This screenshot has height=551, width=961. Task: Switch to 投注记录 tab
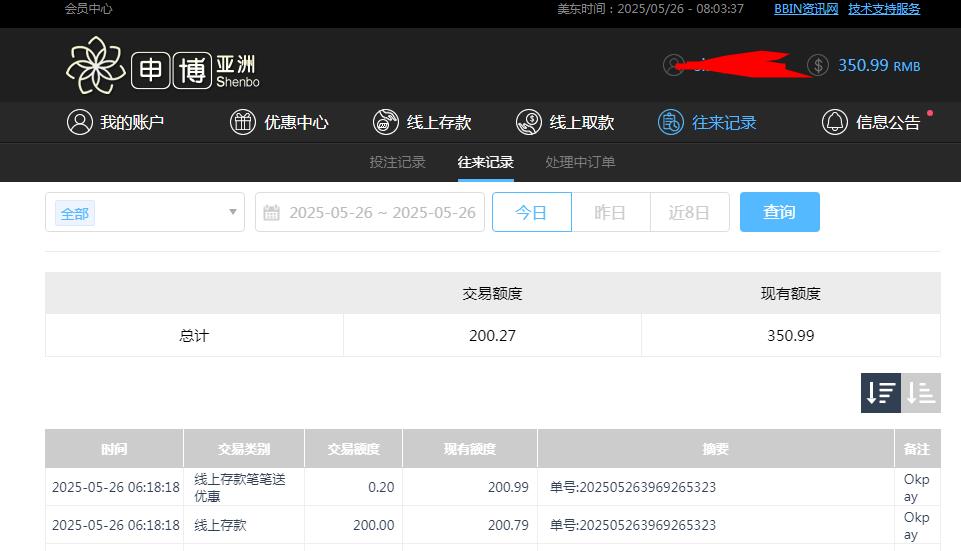click(397, 162)
